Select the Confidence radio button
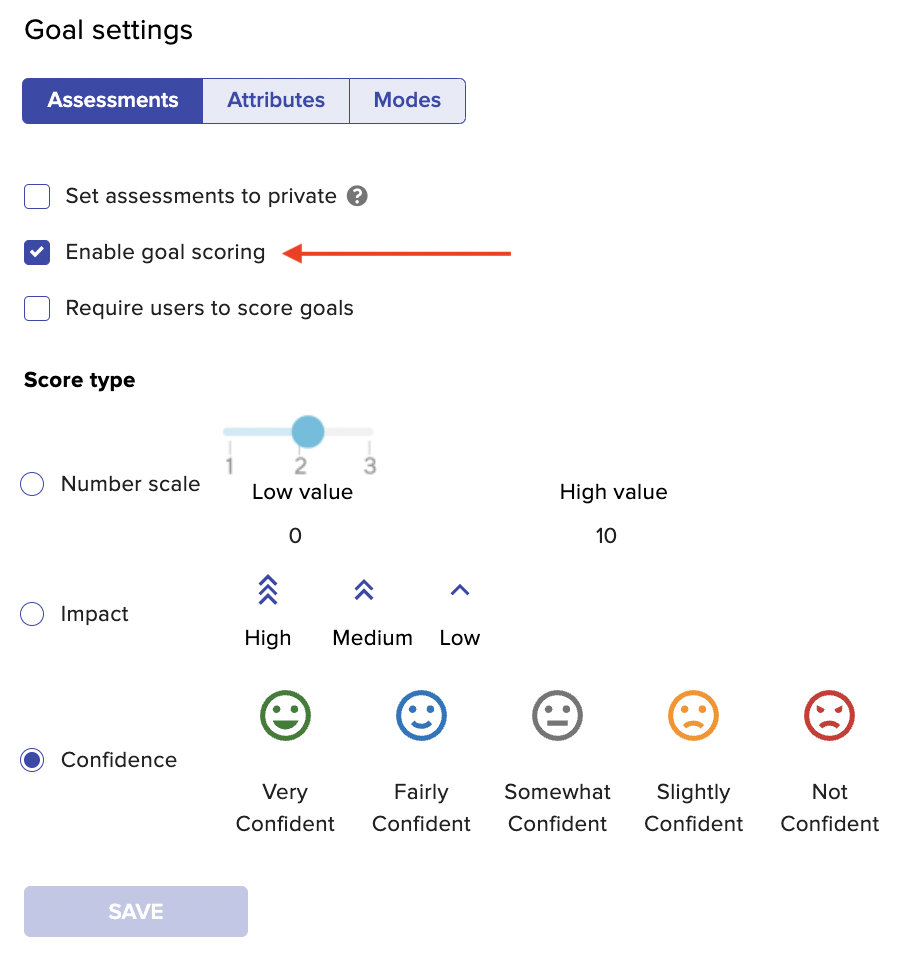This screenshot has height=960, width=908. point(32,760)
